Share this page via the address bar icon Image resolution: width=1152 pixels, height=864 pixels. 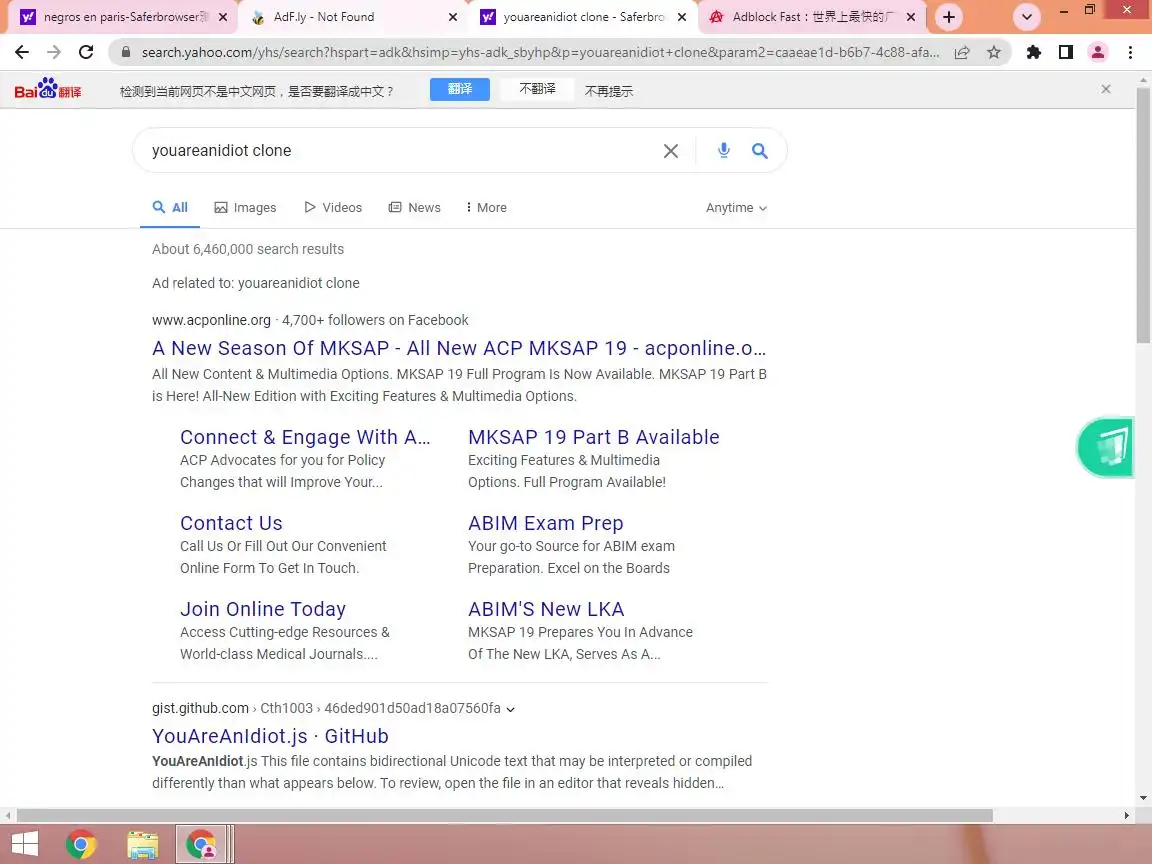[962, 52]
